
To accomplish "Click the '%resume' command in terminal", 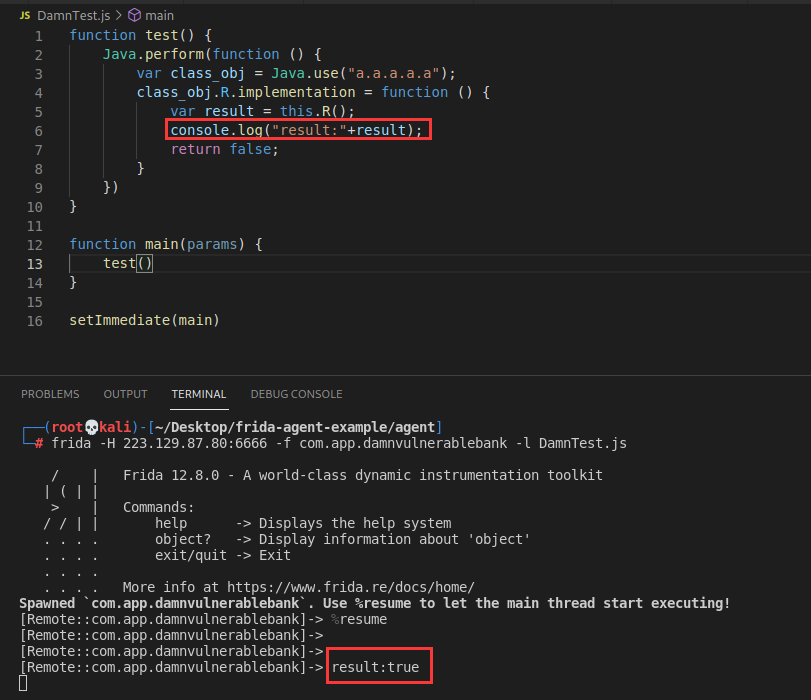I will point(359,619).
